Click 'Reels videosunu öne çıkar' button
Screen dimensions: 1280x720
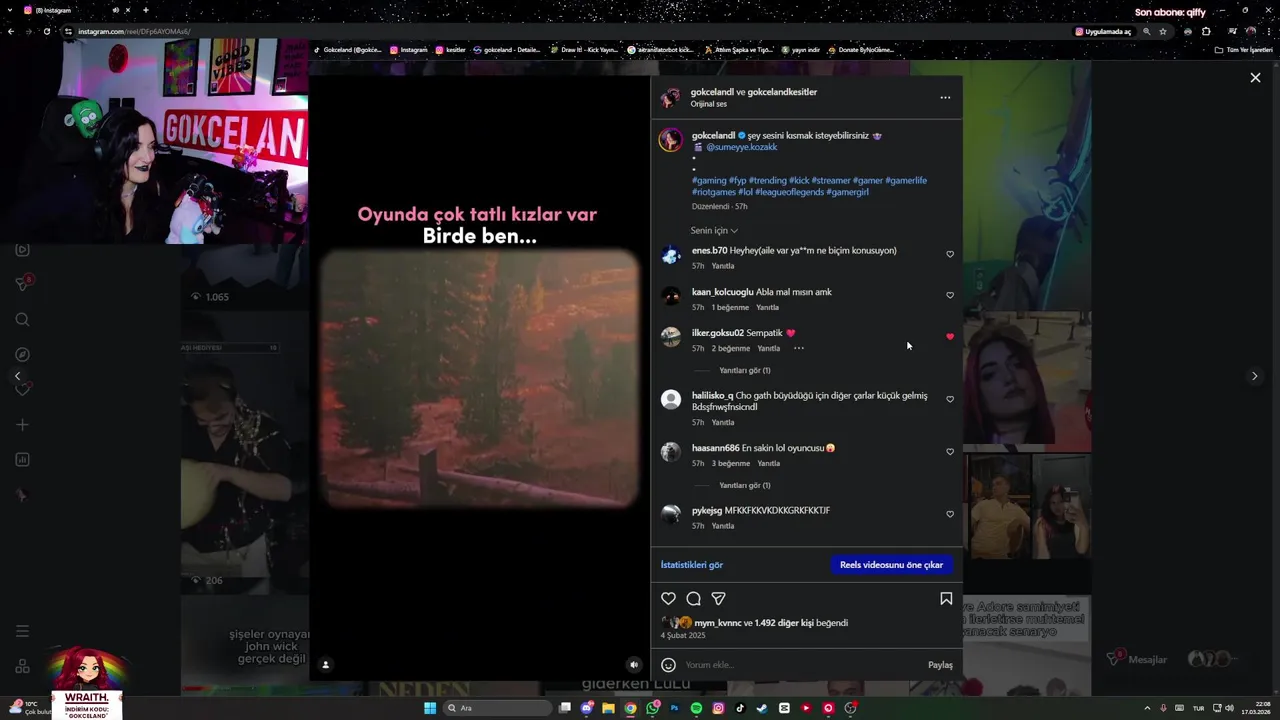891,565
